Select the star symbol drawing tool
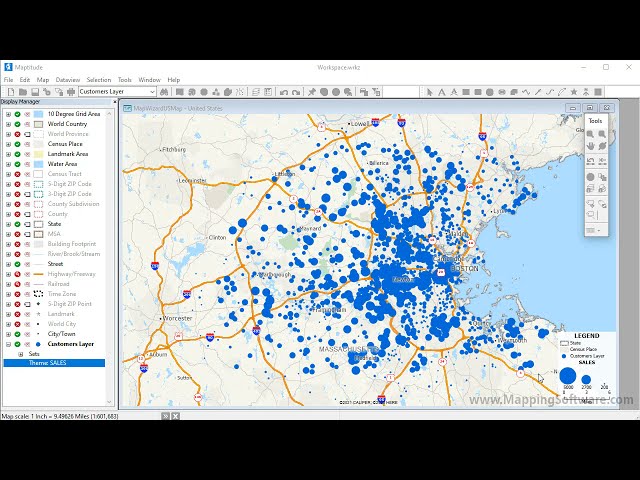The image size is (640, 480). pos(574,92)
